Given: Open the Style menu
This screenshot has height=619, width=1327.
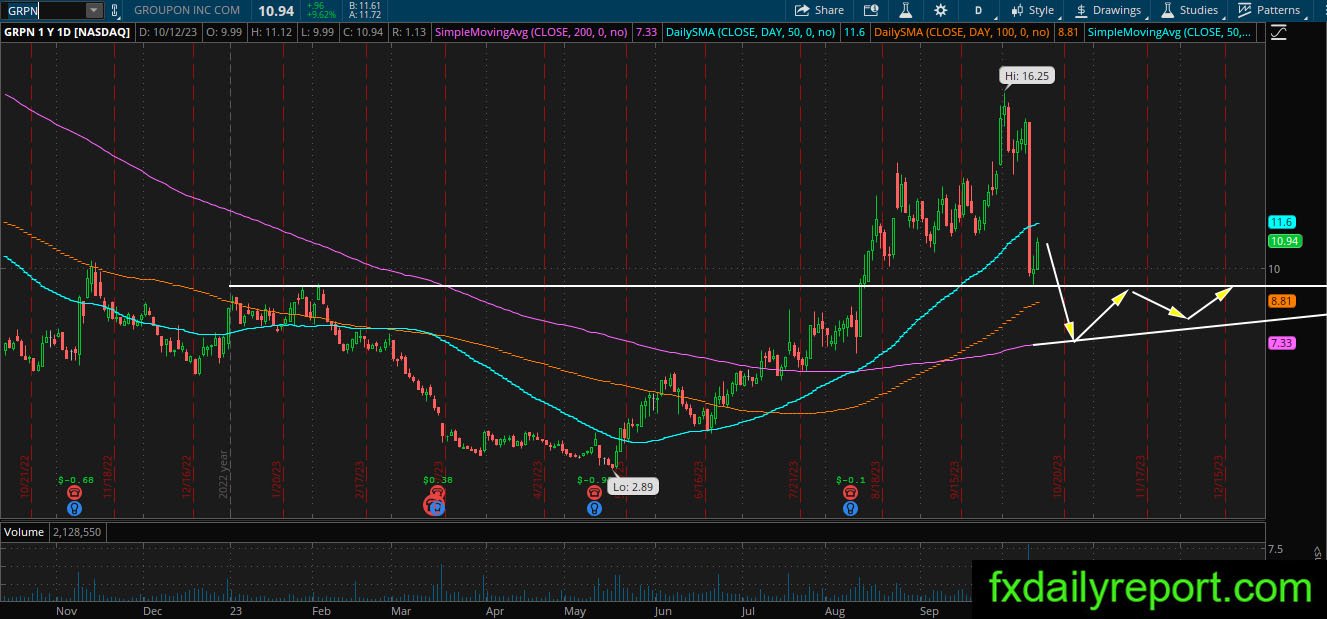Looking at the screenshot, I should tap(1032, 10).
